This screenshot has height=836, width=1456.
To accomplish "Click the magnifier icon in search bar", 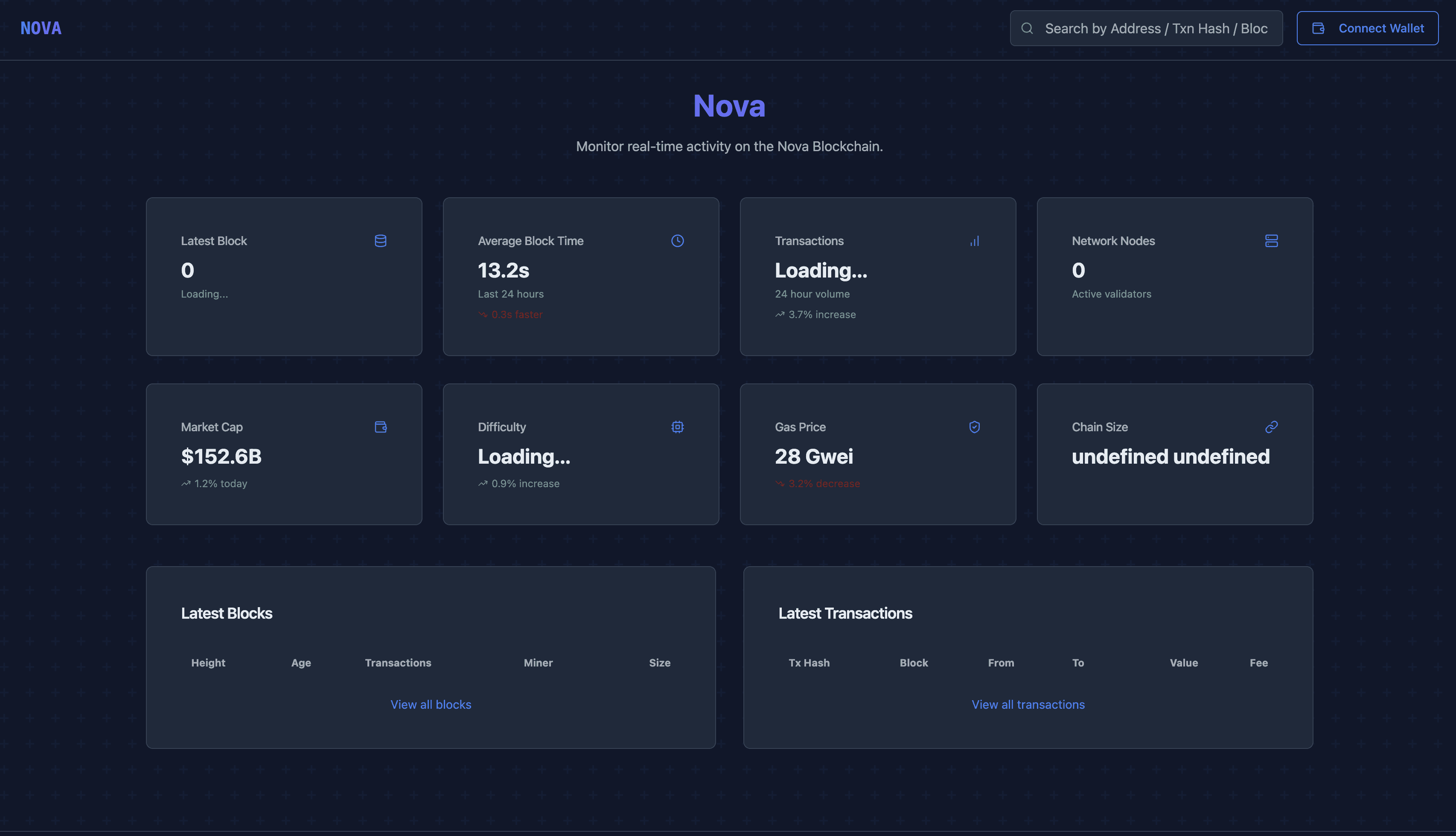I will click(x=1027, y=28).
